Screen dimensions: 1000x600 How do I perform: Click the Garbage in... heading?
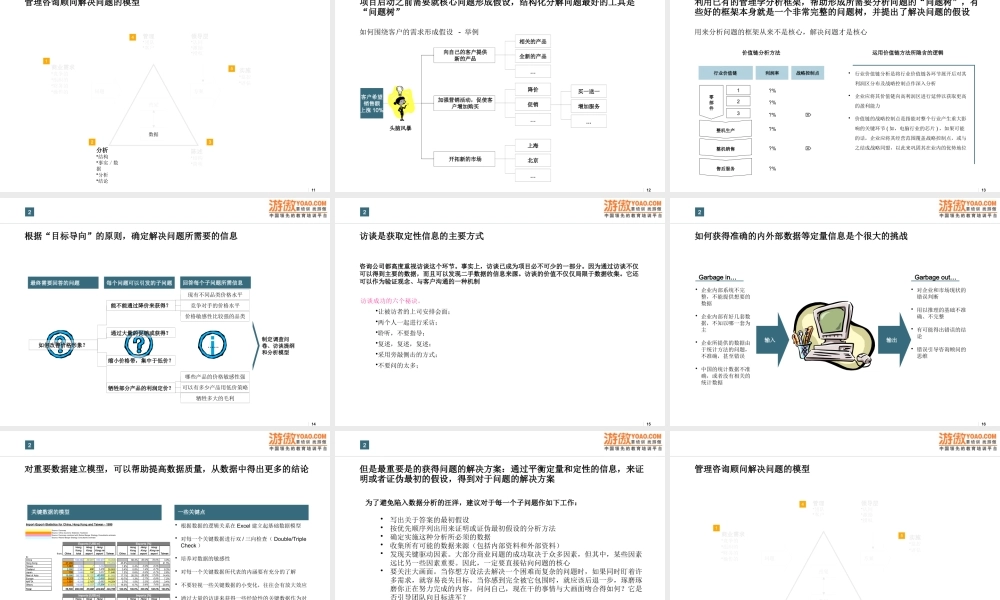(717, 277)
